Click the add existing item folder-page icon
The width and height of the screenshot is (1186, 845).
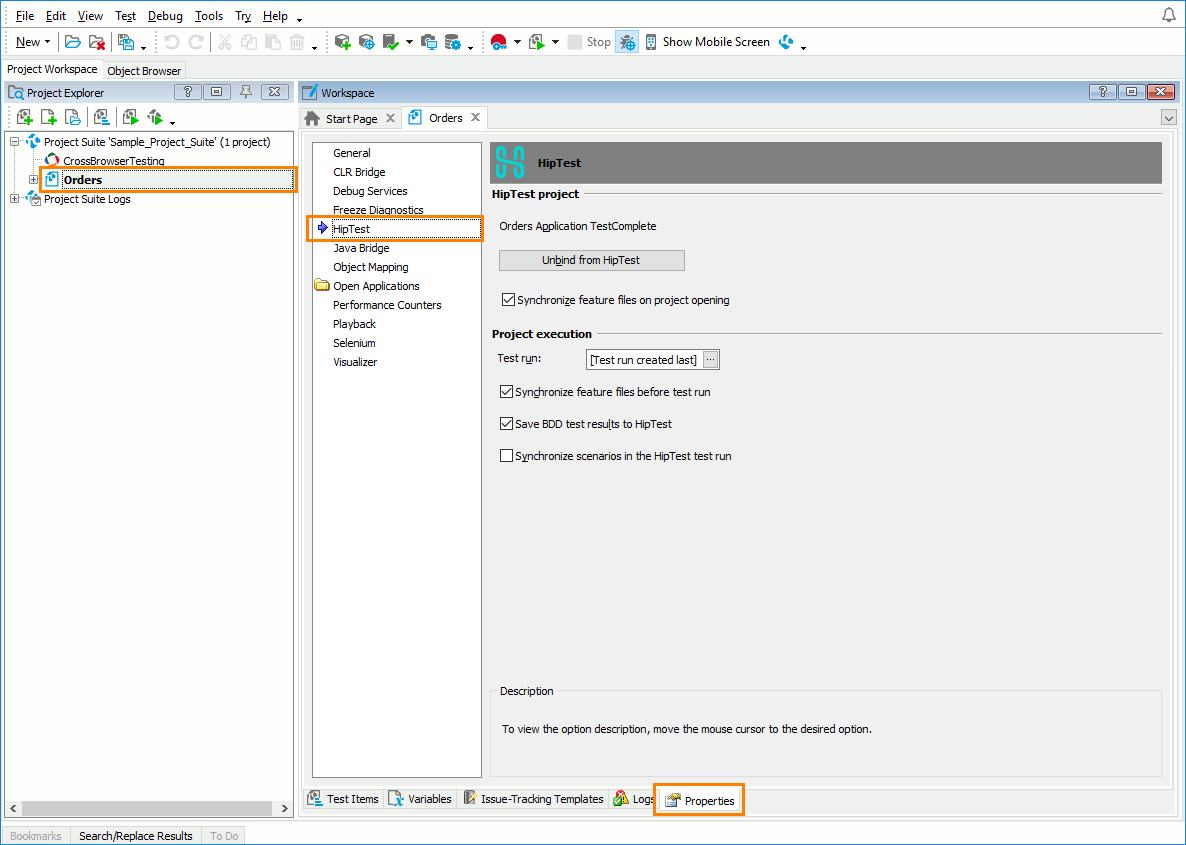pyautogui.click(x=73, y=117)
